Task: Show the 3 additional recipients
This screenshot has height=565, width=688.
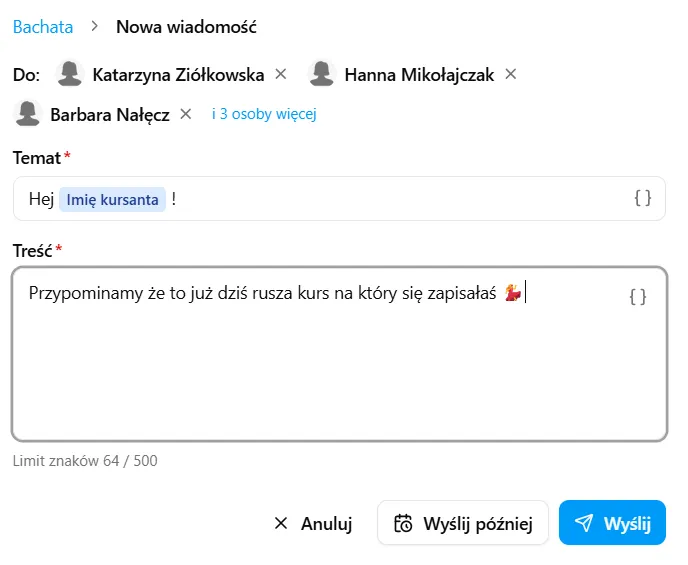Action: (264, 114)
